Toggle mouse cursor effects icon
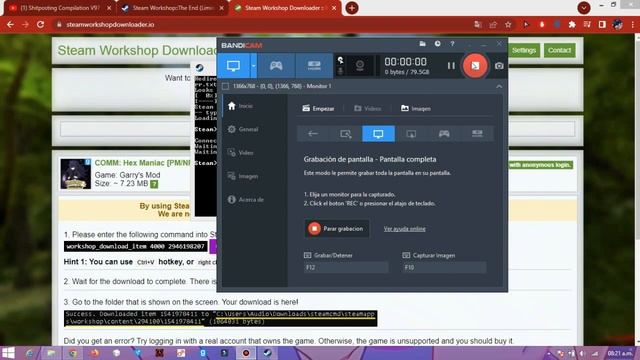This screenshot has width=640, height=360. [x=340, y=60]
